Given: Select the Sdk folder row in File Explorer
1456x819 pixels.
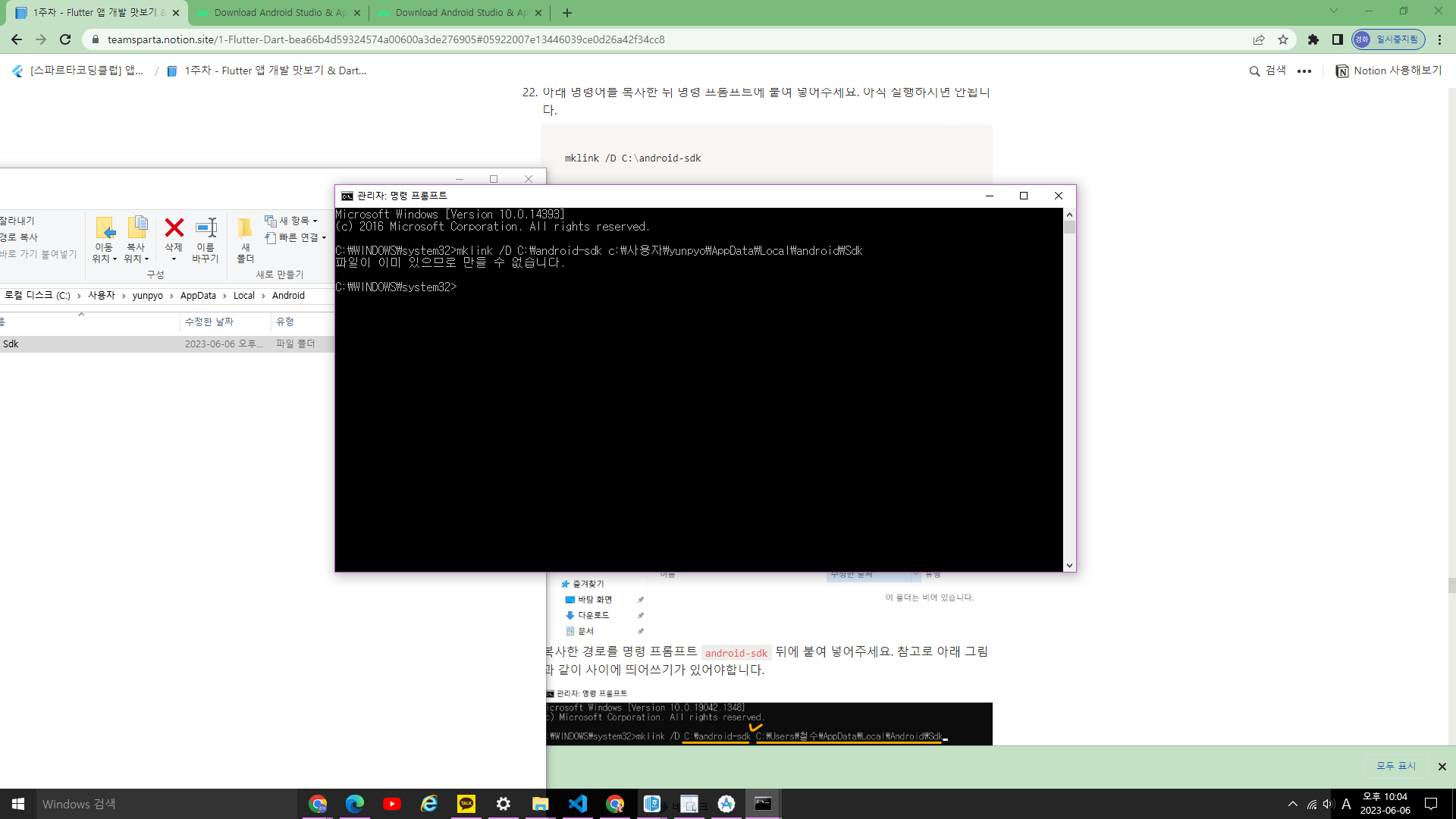Looking at the screenshot, I should [x=167, y=344].
